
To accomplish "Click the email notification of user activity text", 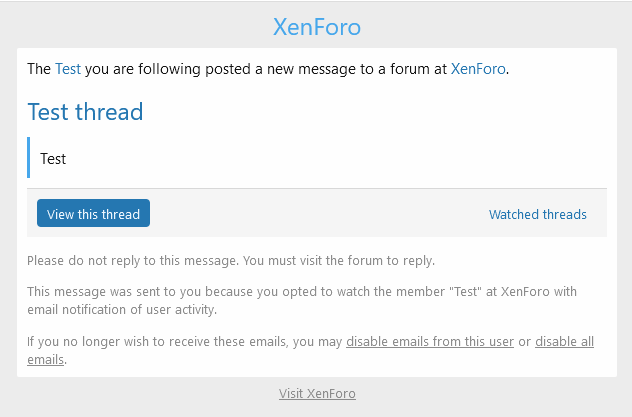I will [122, 309].
